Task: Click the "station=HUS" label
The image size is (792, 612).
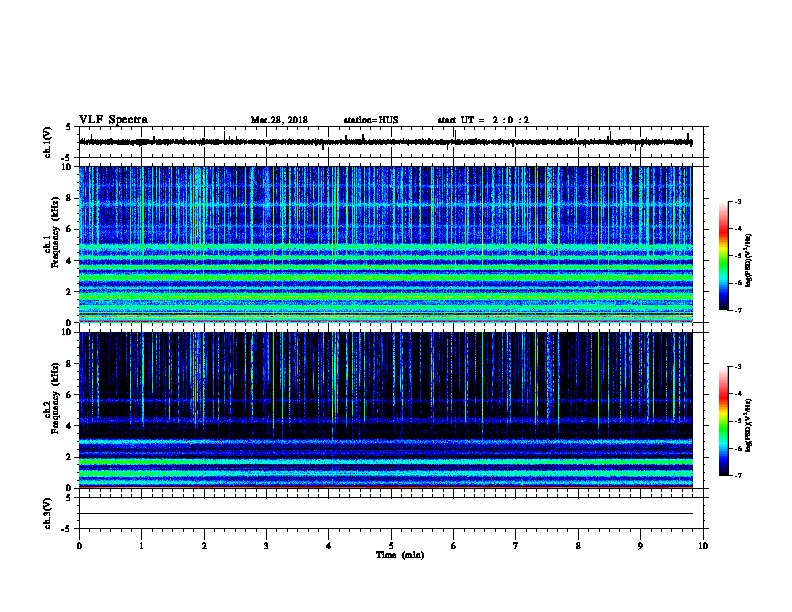Action: pyautogui.click(x=371, y=120)
